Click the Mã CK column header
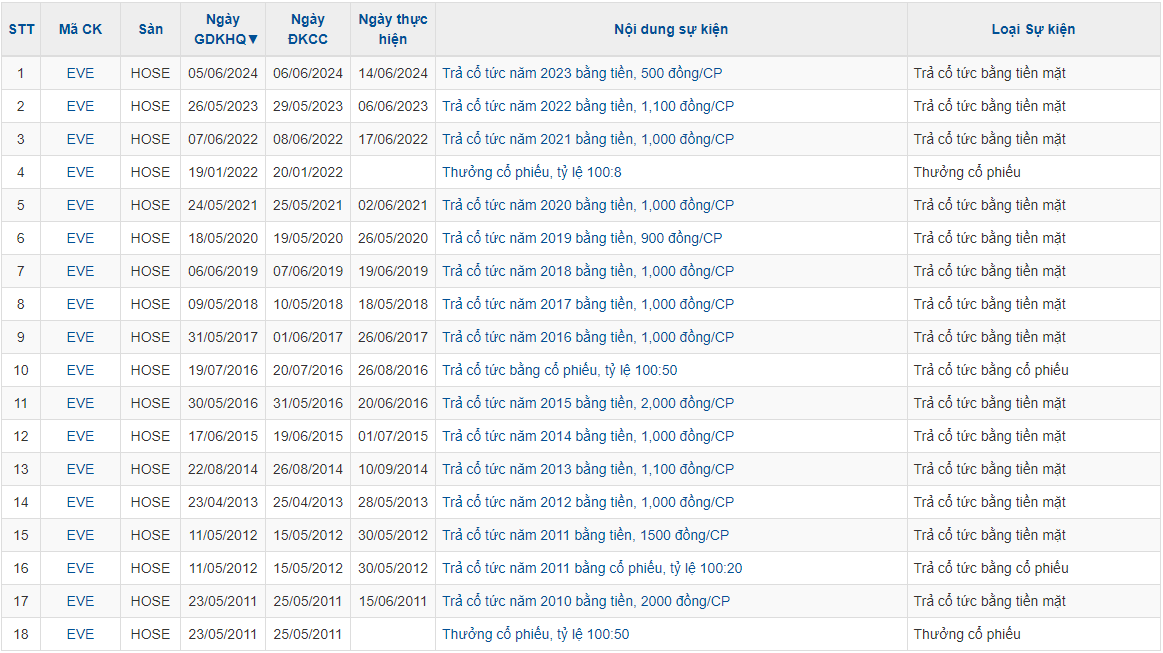This screenshot has width=1163, height=653. coord(80,30)
